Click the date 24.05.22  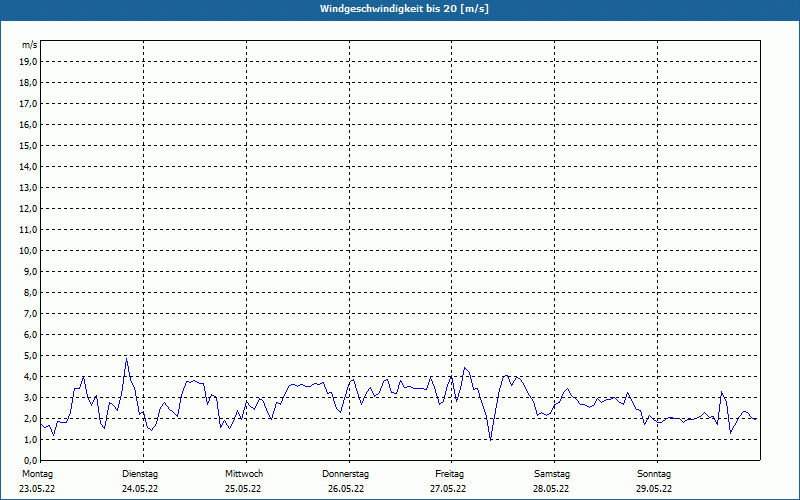coord(140,489)
